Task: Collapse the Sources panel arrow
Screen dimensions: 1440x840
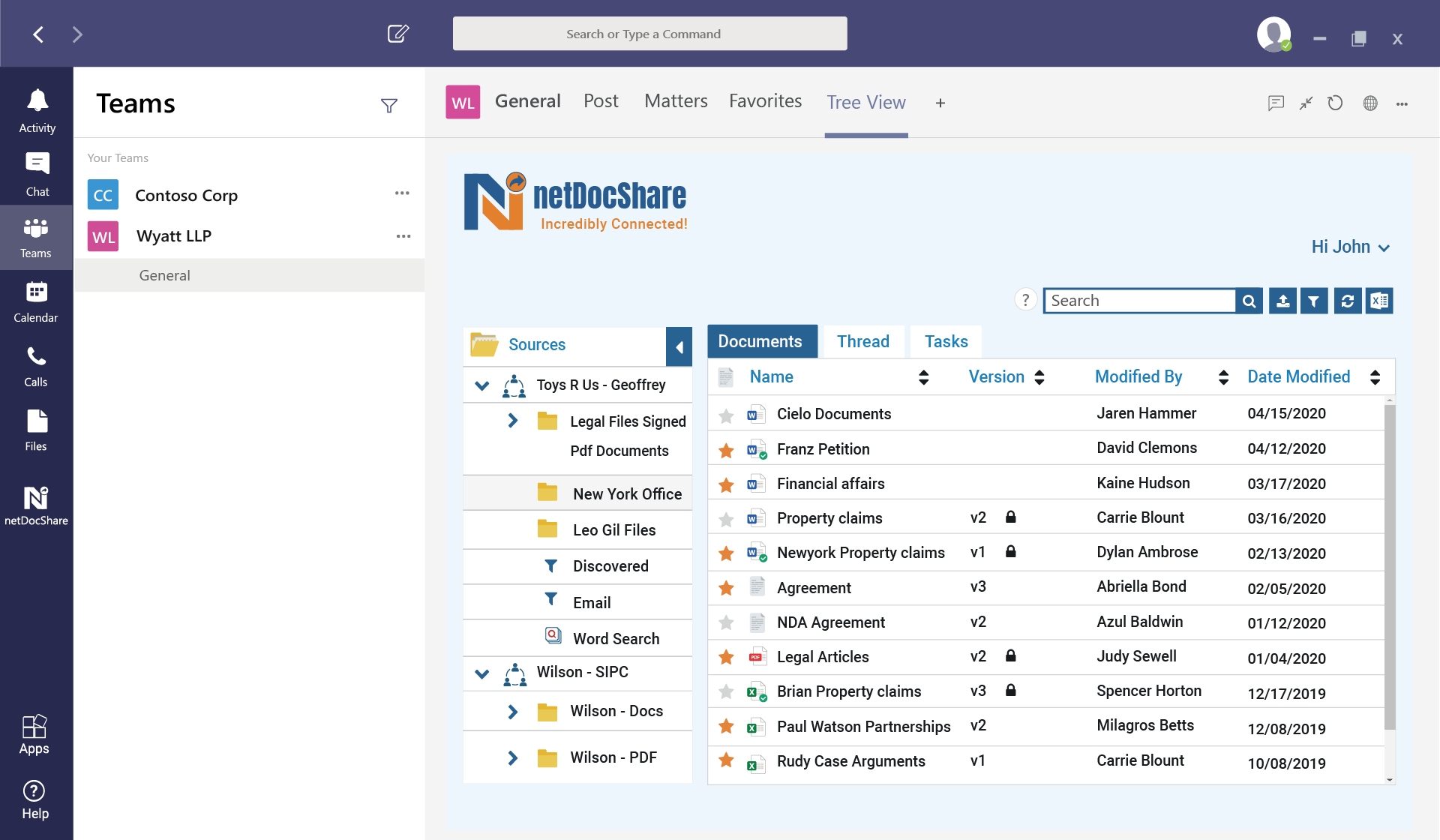Action: click(x=679, y=347)
